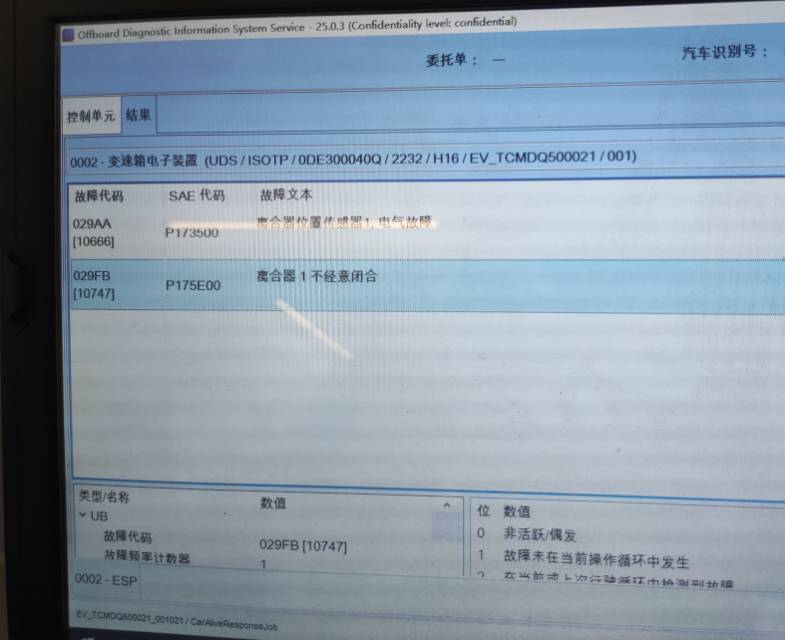
Task: Click the 离合器 1 不经意闭合 fault text
Action: point(317,276)
